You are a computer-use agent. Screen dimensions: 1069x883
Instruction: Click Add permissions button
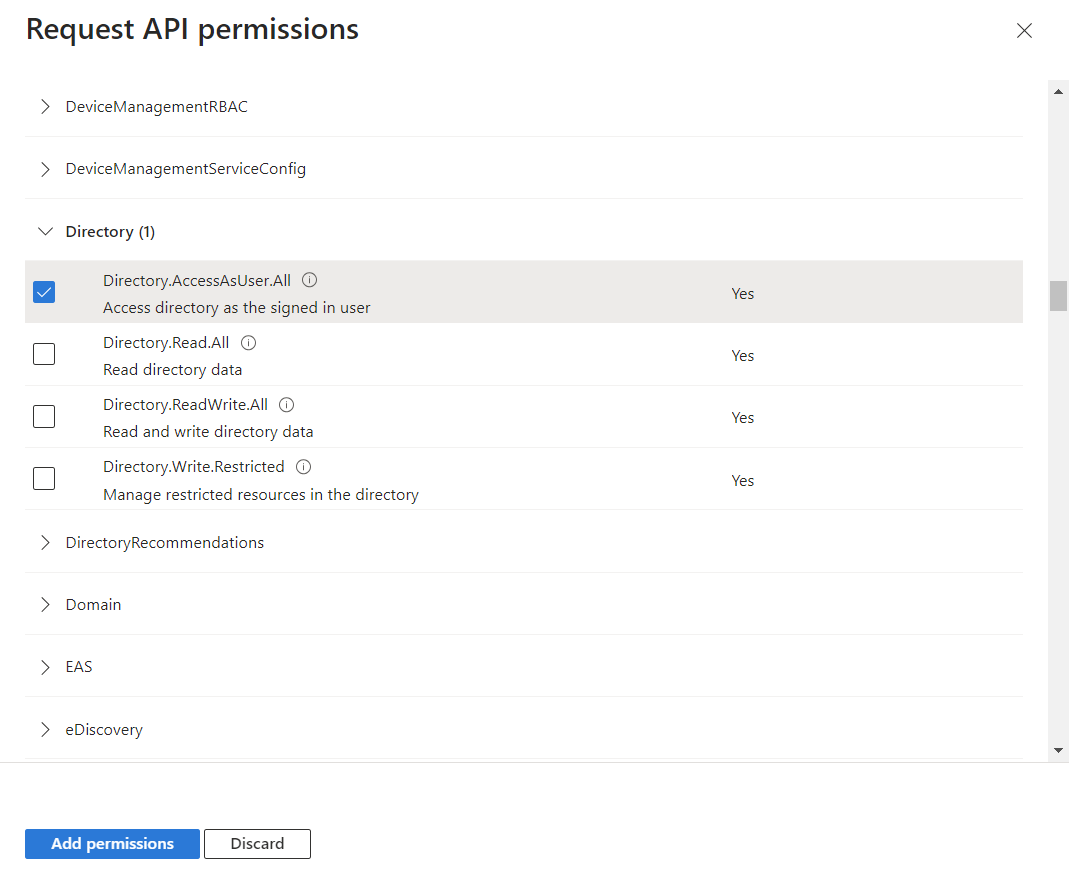(112, 844)
